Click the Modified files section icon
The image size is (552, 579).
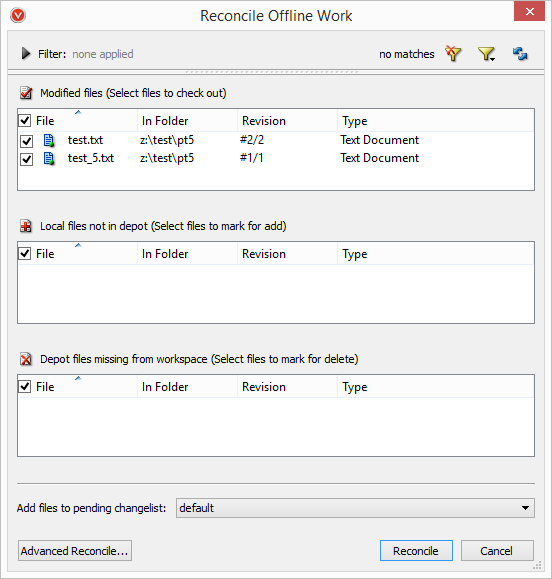[26, 93]
